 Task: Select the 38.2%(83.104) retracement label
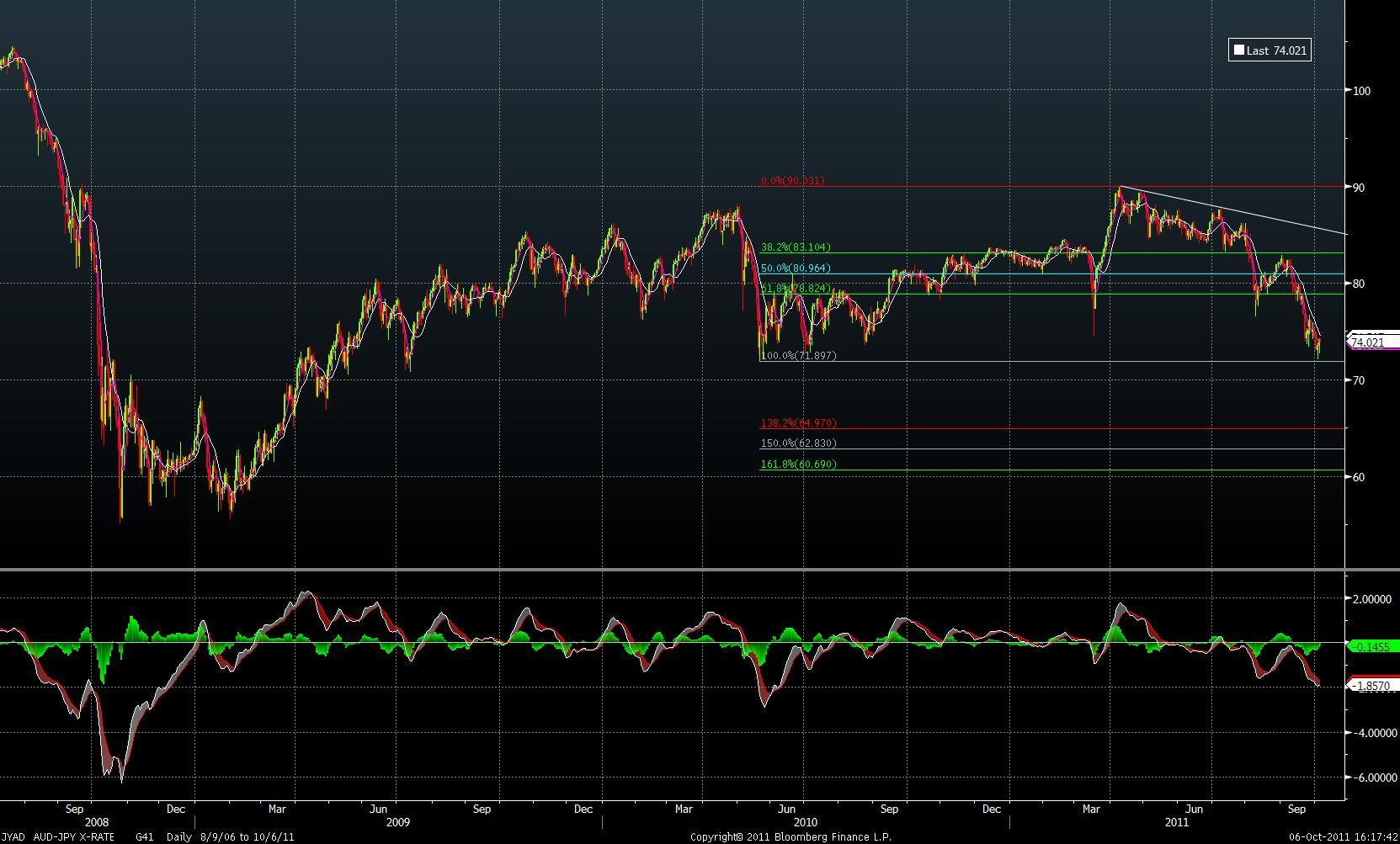796,247
